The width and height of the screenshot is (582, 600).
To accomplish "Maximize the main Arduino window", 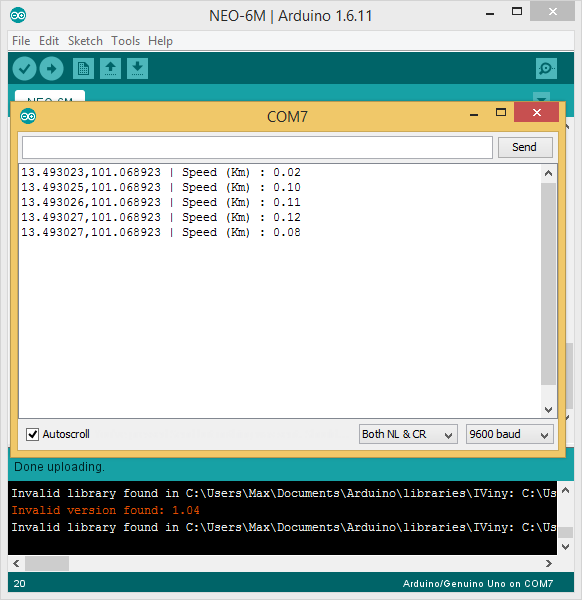I will 517,11.
